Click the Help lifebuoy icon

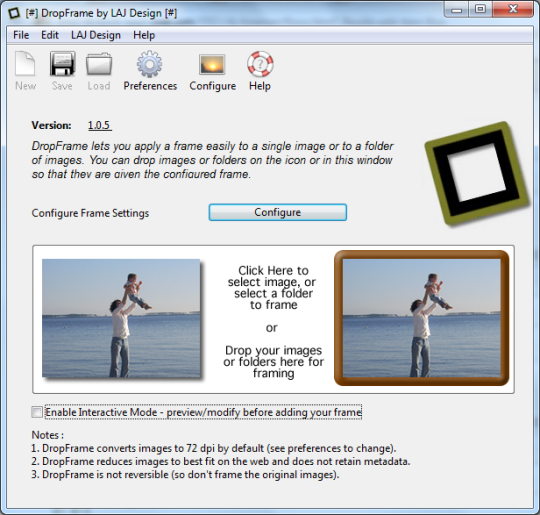click(260, 64)
